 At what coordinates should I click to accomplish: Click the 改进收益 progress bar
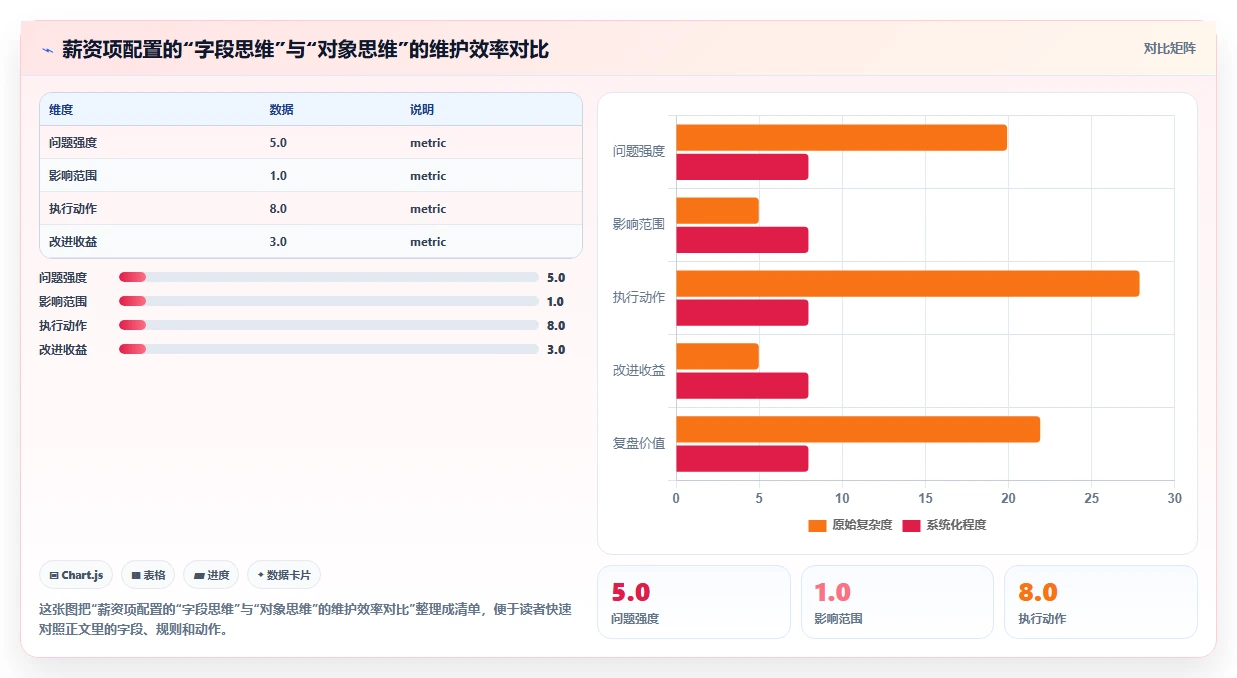pos(328,349)
